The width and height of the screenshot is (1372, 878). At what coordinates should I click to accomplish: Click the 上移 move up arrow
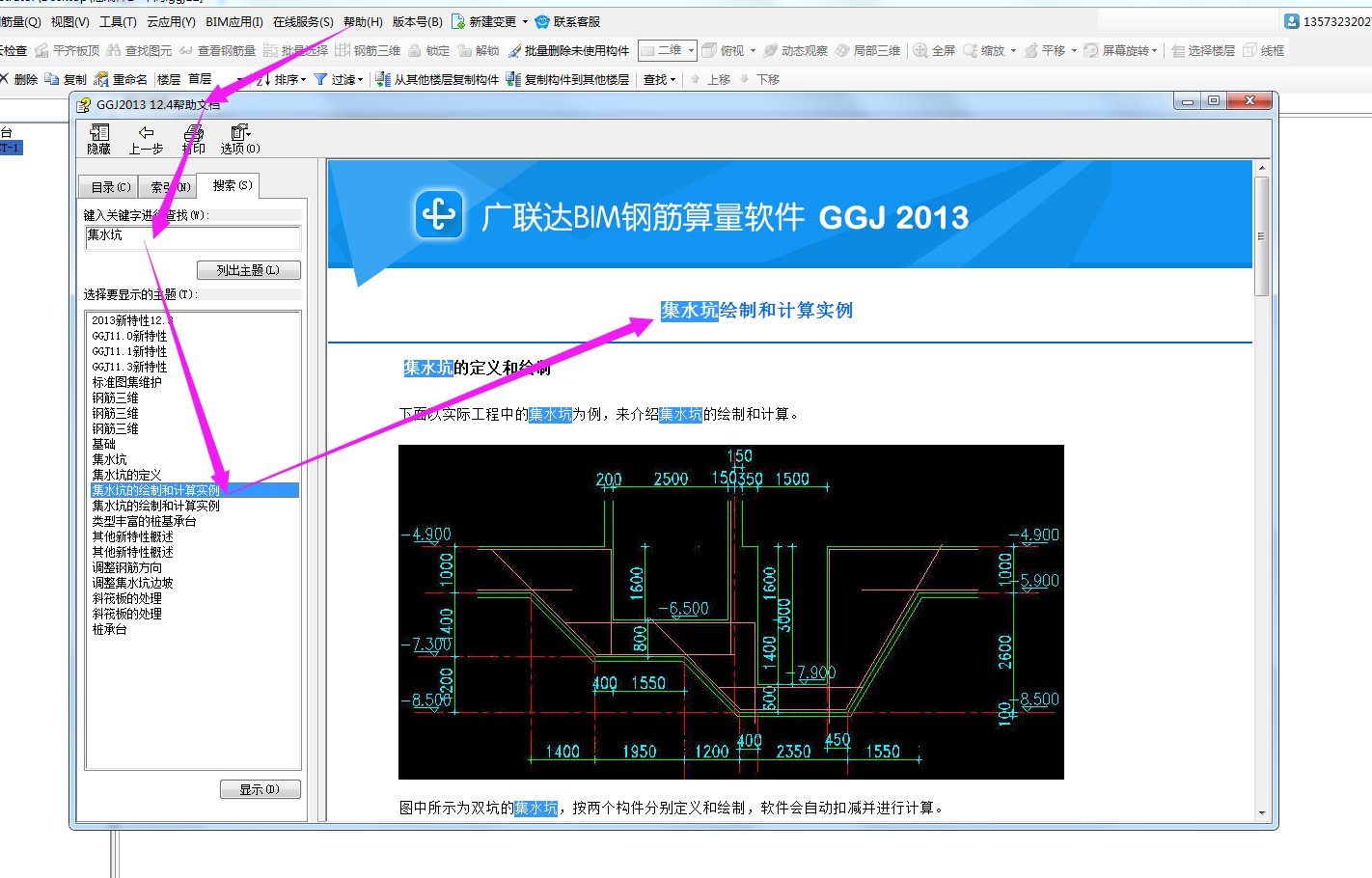[x=696, y=79]
